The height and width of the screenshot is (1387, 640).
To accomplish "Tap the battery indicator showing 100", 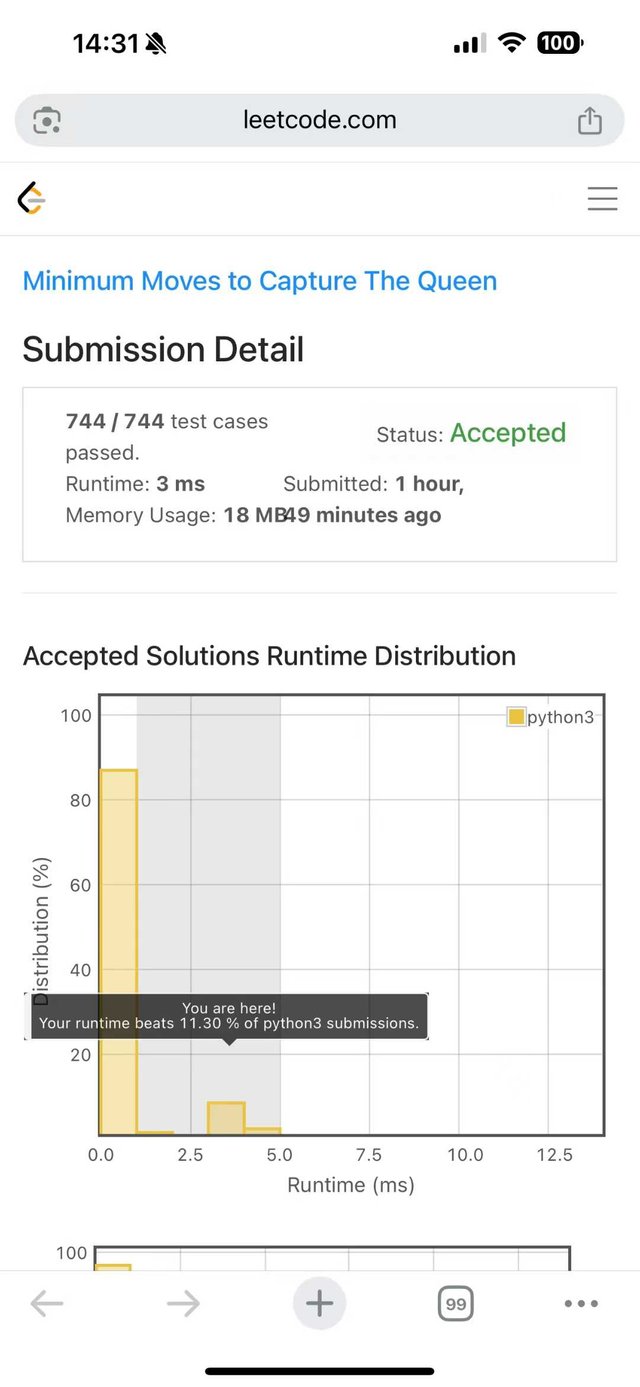I will pos(559,43).
